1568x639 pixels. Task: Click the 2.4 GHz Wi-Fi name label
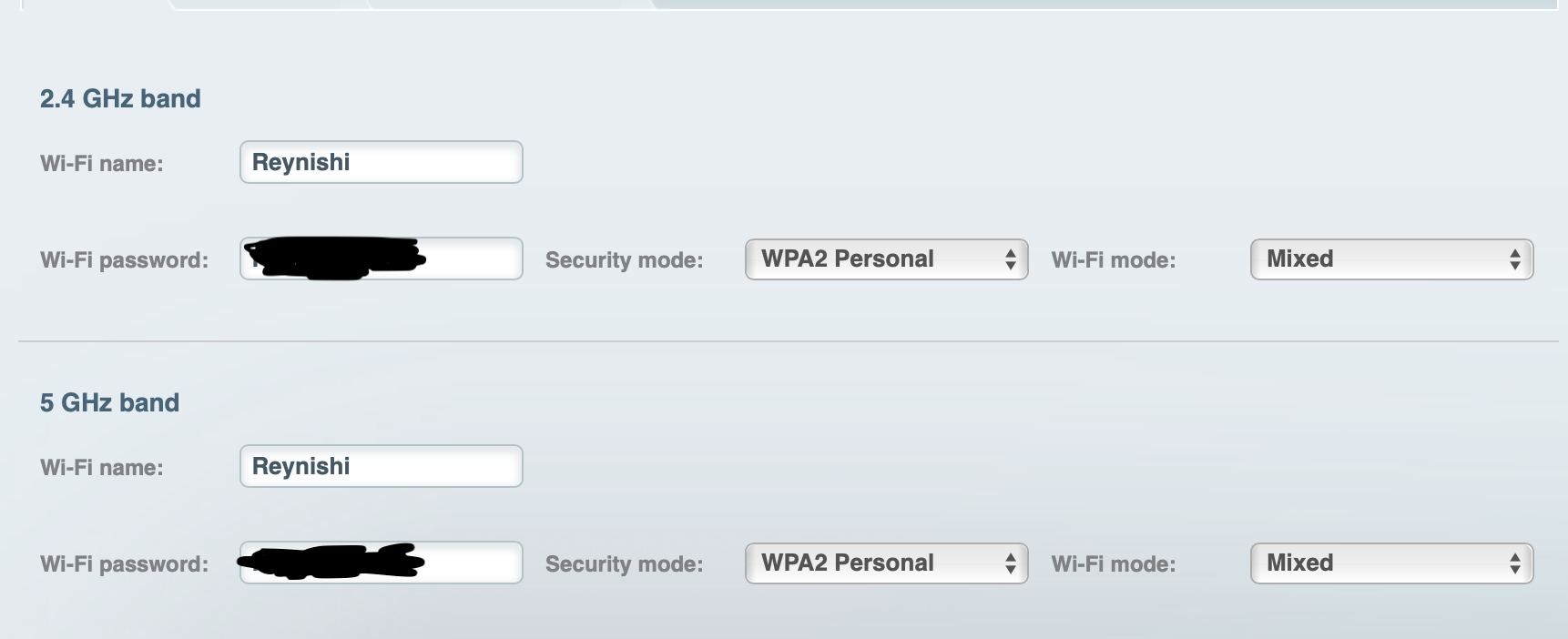tap(102, 164)
